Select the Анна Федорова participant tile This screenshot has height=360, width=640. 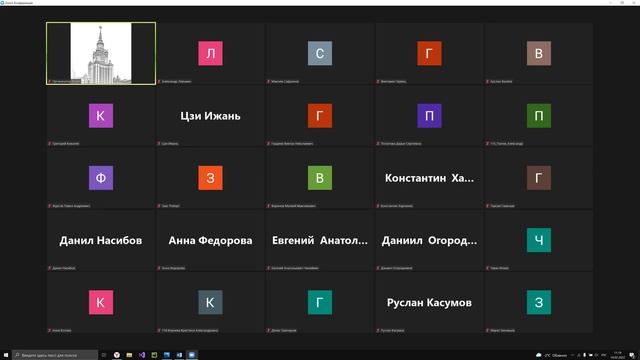pos(210,240)
